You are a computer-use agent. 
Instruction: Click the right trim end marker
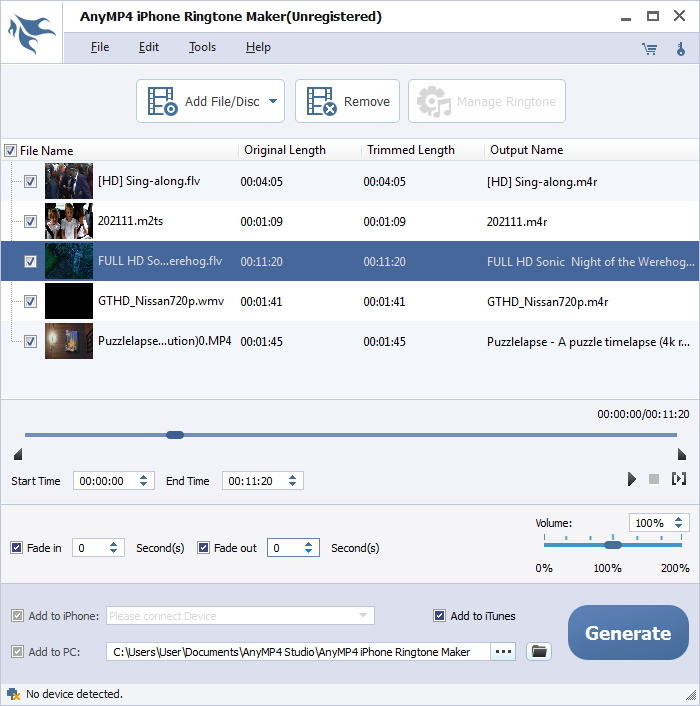(x=682, y=454)
